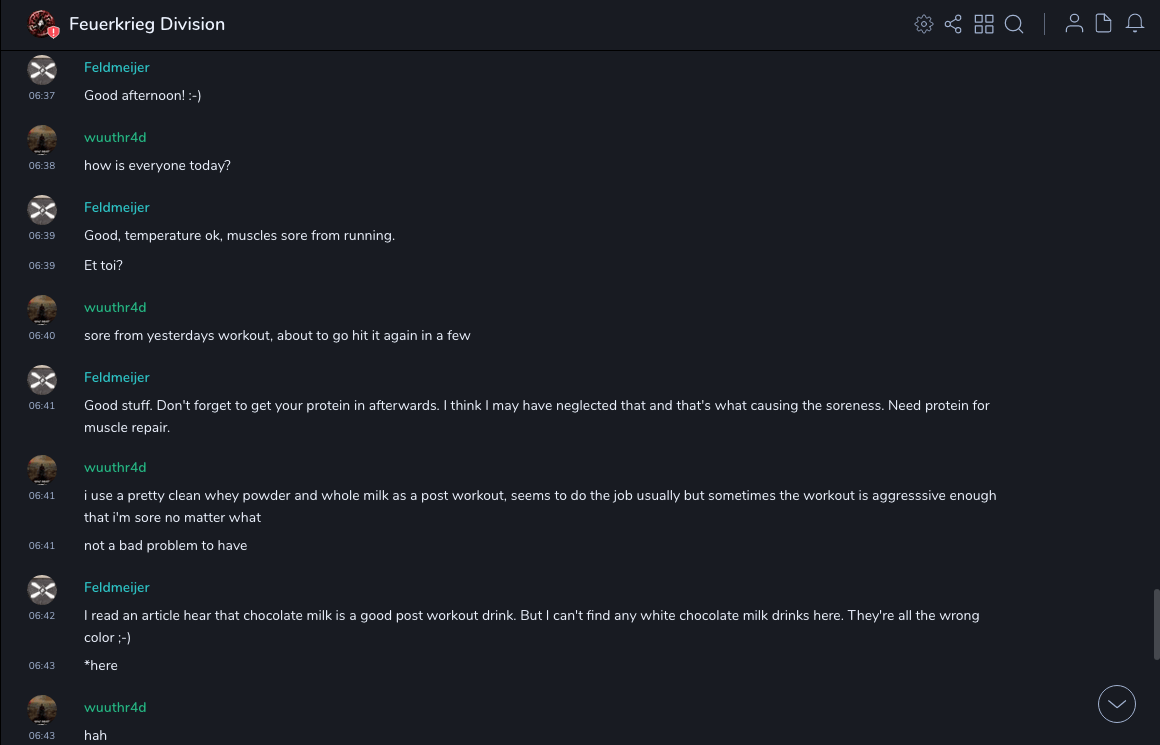Image resolution: width=1160 pixels, height=745 pixels.
Task: Search messages with magnifier icon
Action: click(1014, 24)
